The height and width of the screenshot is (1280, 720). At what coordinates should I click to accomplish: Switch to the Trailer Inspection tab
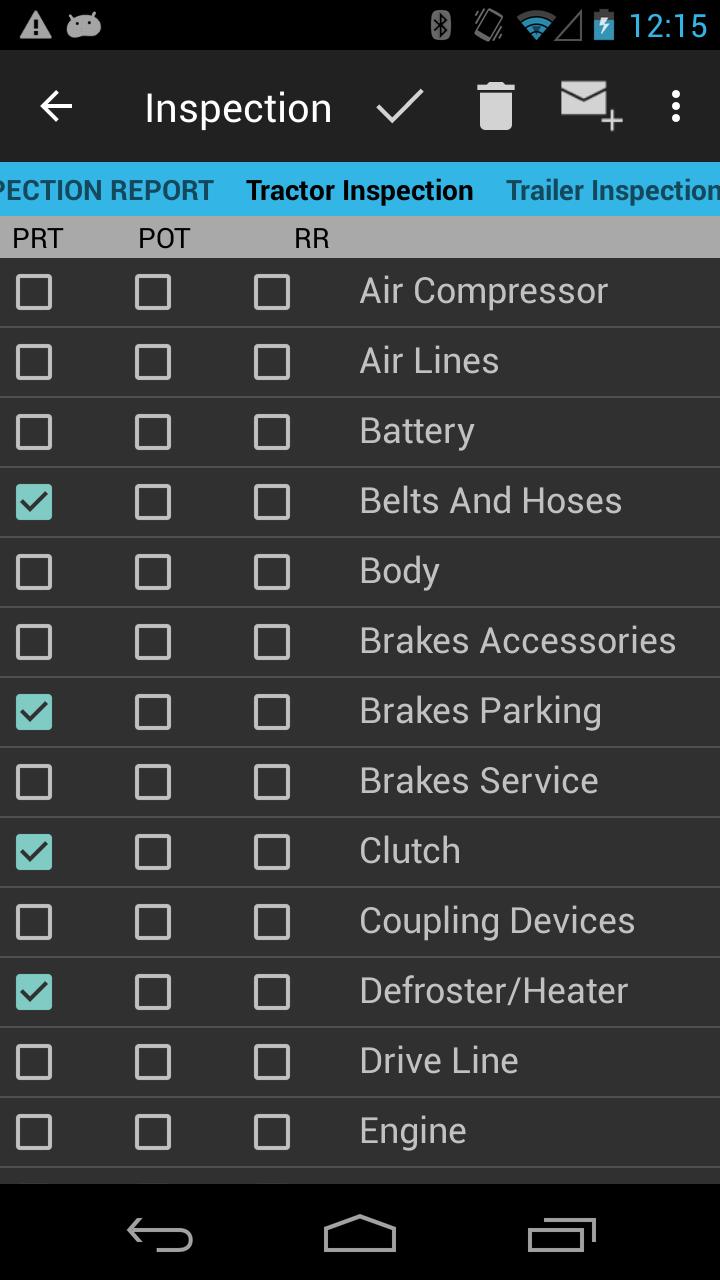(612, 190)
